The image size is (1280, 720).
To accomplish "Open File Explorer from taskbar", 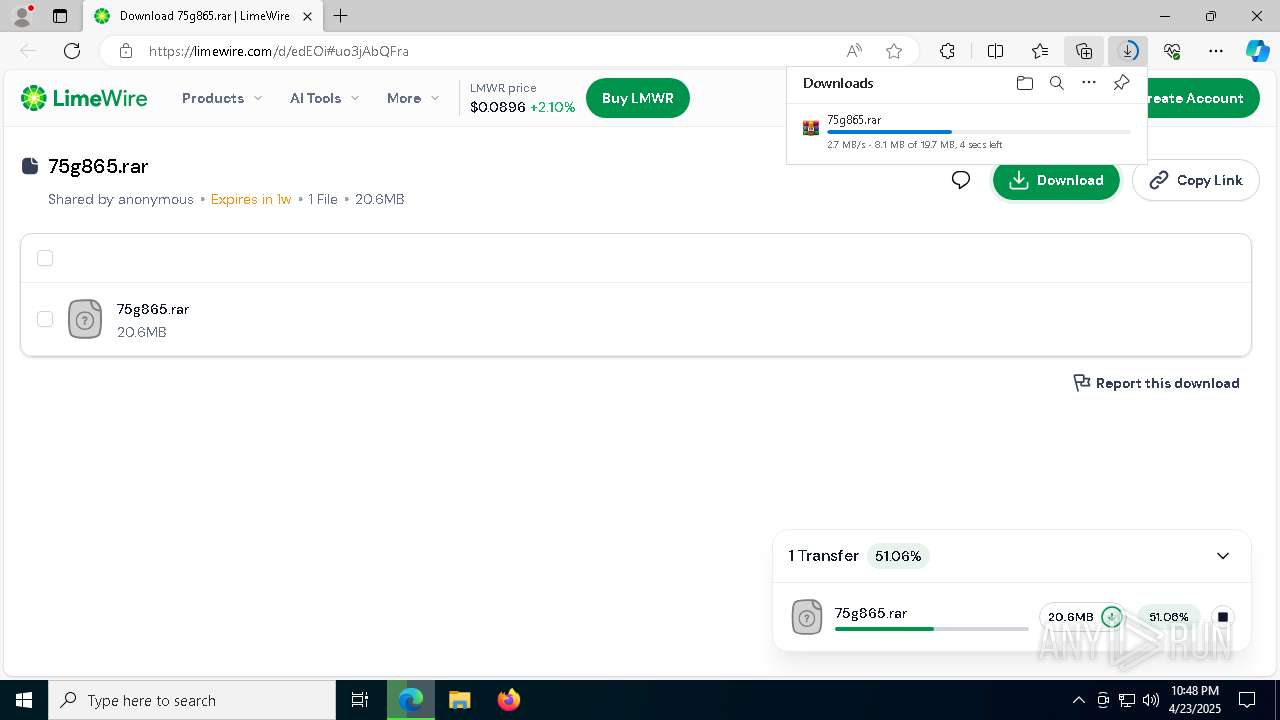I will click(x=459, y=700).
